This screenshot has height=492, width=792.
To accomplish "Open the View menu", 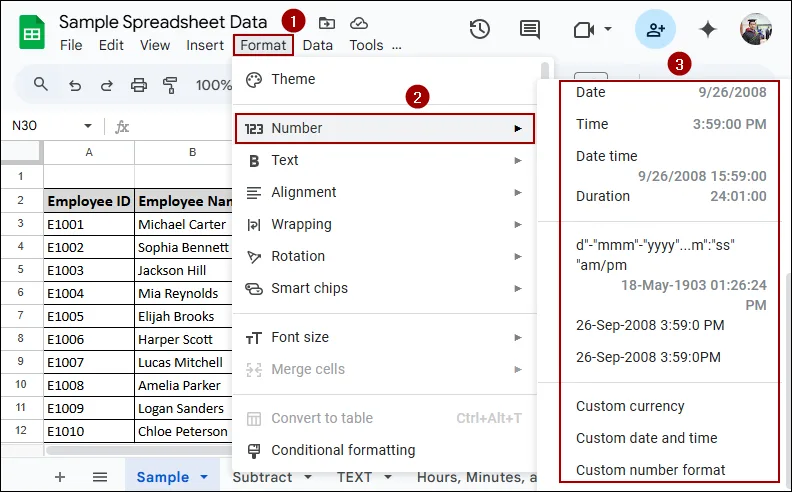I will (x=155, y=45).
